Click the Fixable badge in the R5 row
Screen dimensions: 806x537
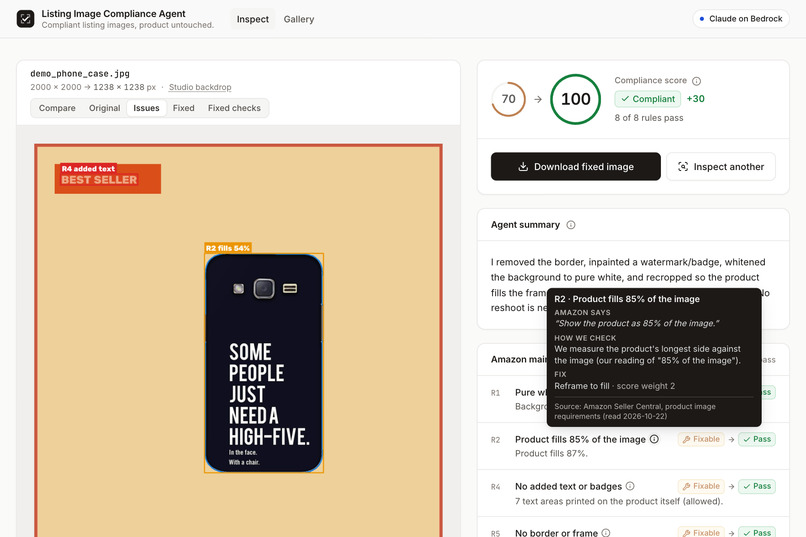pyautogui.click(x=701, y=532)
